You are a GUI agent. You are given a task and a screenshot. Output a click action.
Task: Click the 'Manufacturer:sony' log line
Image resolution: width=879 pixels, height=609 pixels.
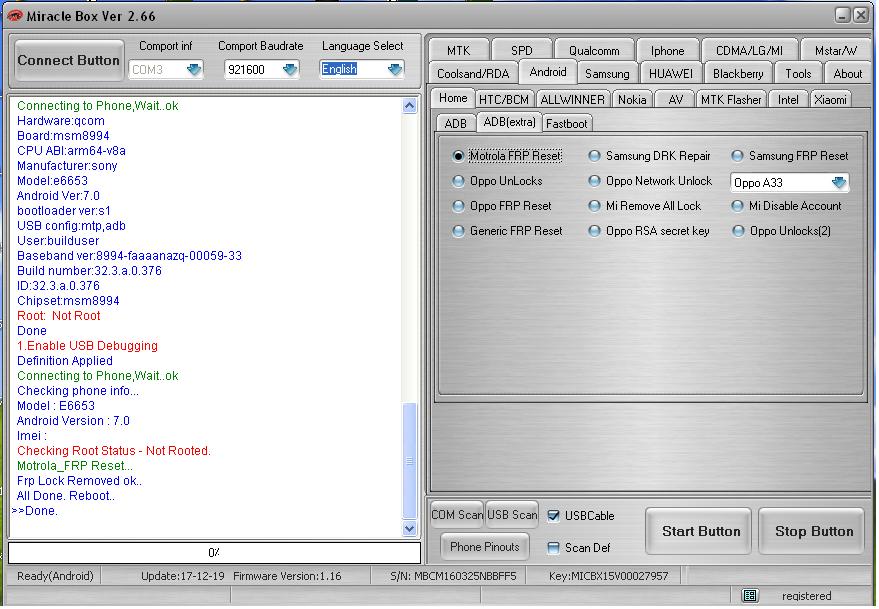pos(67,166)
